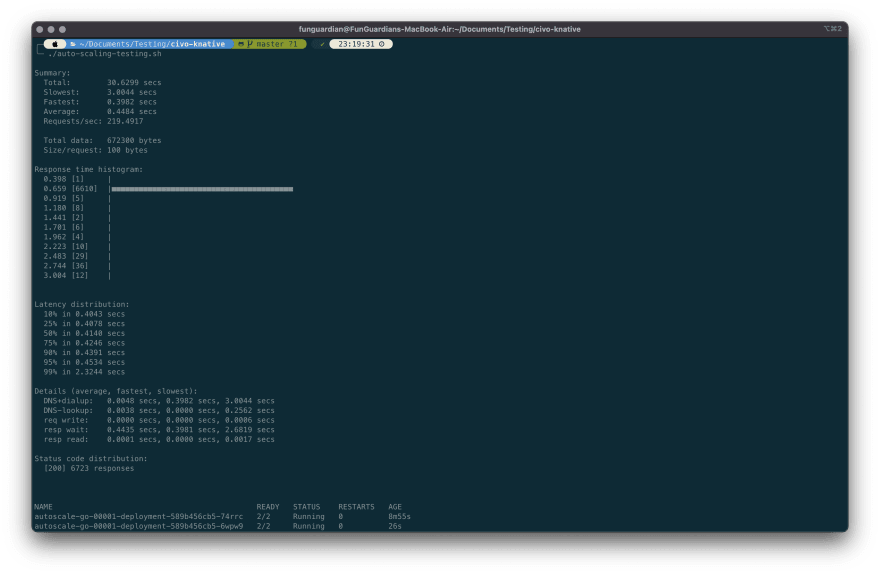This screenshot has height=574, width=880.
Task: Click the Details (average, fastest, slowest) heading
Action: [x=116, y=391]
